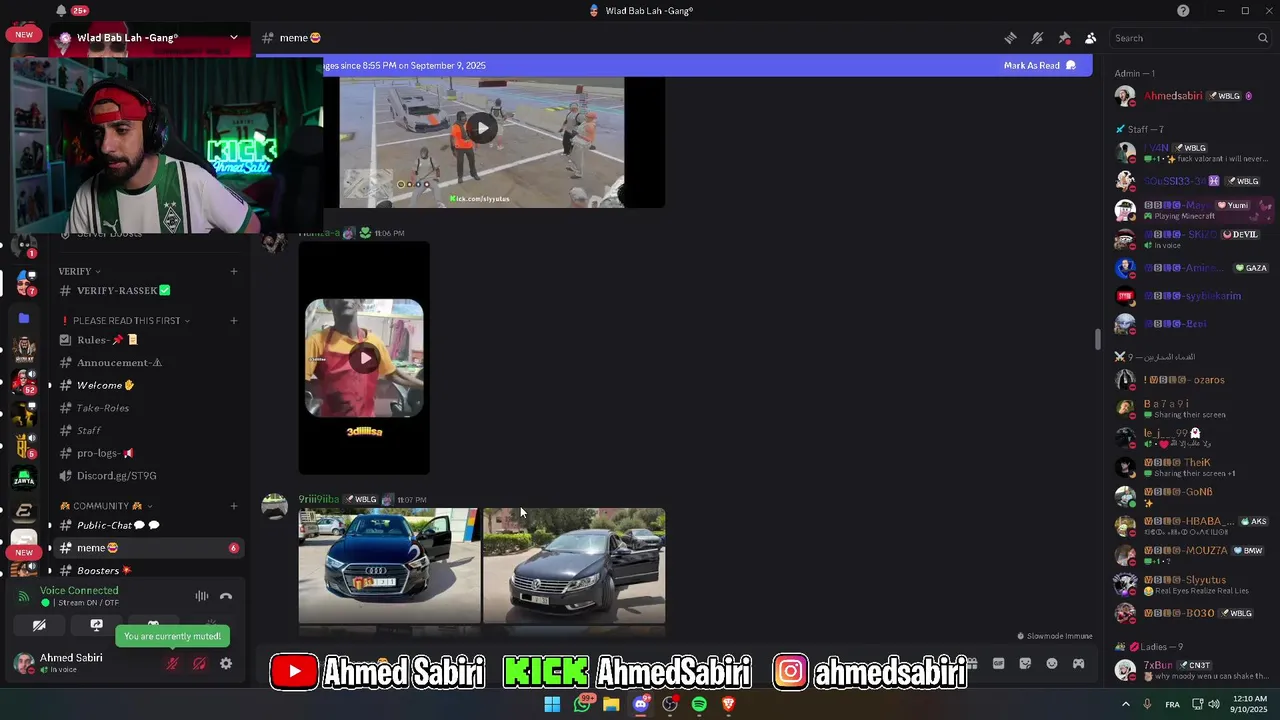Add channel to PLEASE READ THIS FIRST

[234, 320]
